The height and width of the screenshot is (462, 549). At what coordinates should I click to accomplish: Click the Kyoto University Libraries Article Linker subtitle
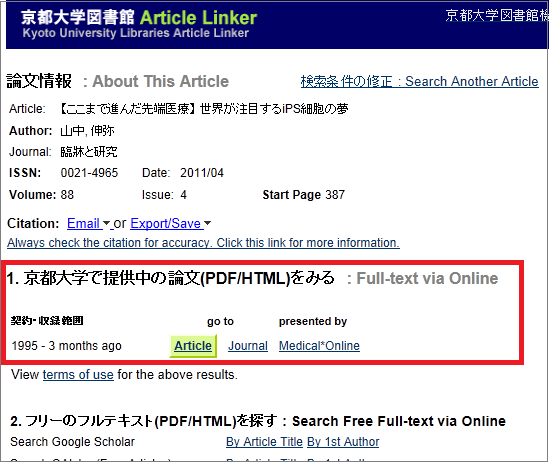[136, 33]
